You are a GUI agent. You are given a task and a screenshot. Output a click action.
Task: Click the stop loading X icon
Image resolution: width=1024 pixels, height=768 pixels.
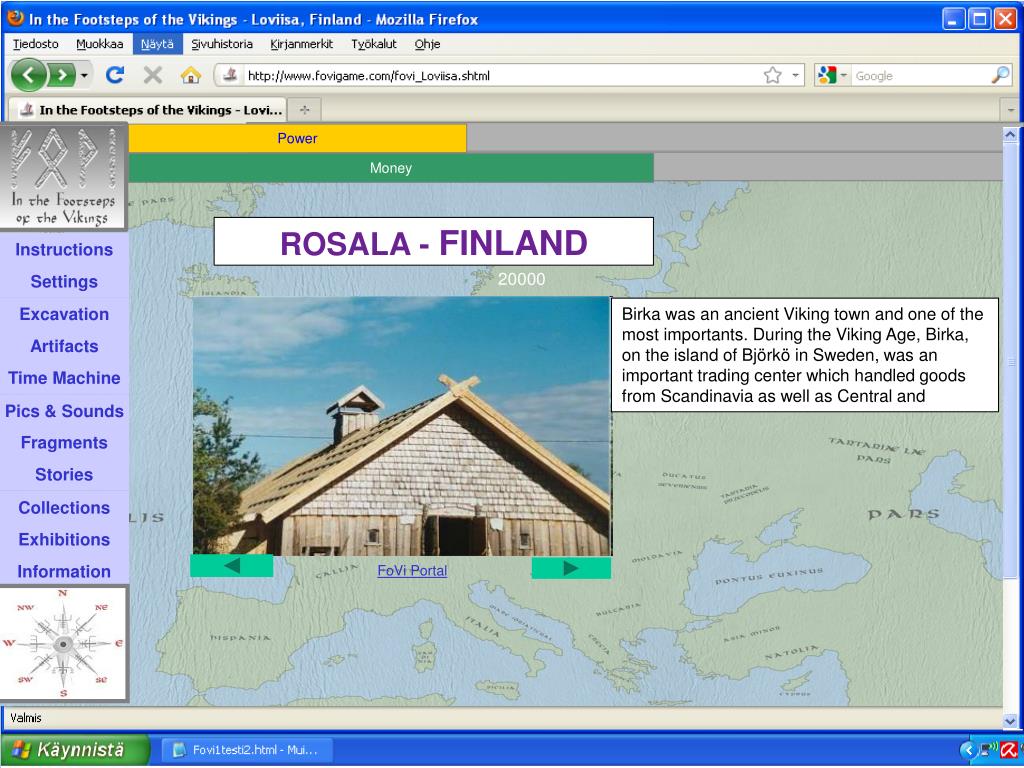point(153,75)
